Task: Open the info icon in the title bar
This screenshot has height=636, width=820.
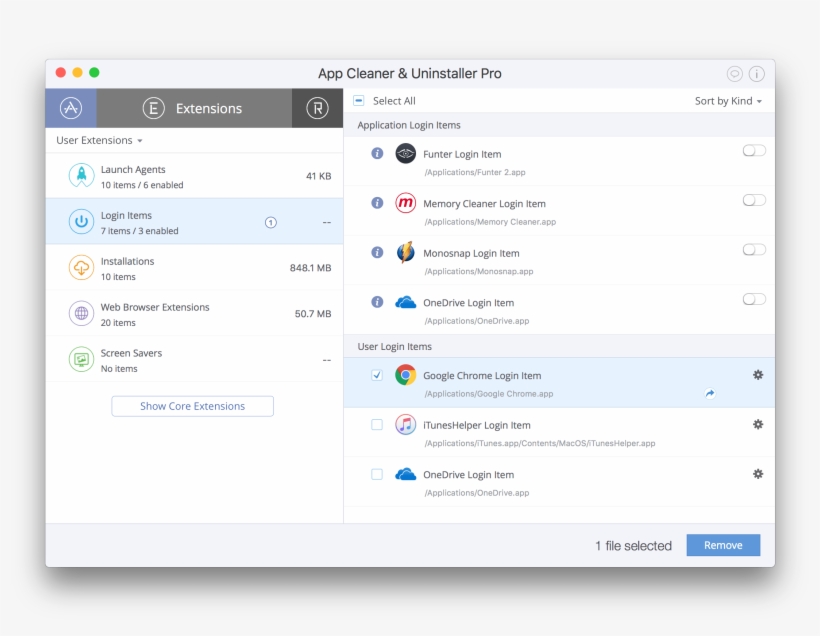Action: tap(757, 74)
